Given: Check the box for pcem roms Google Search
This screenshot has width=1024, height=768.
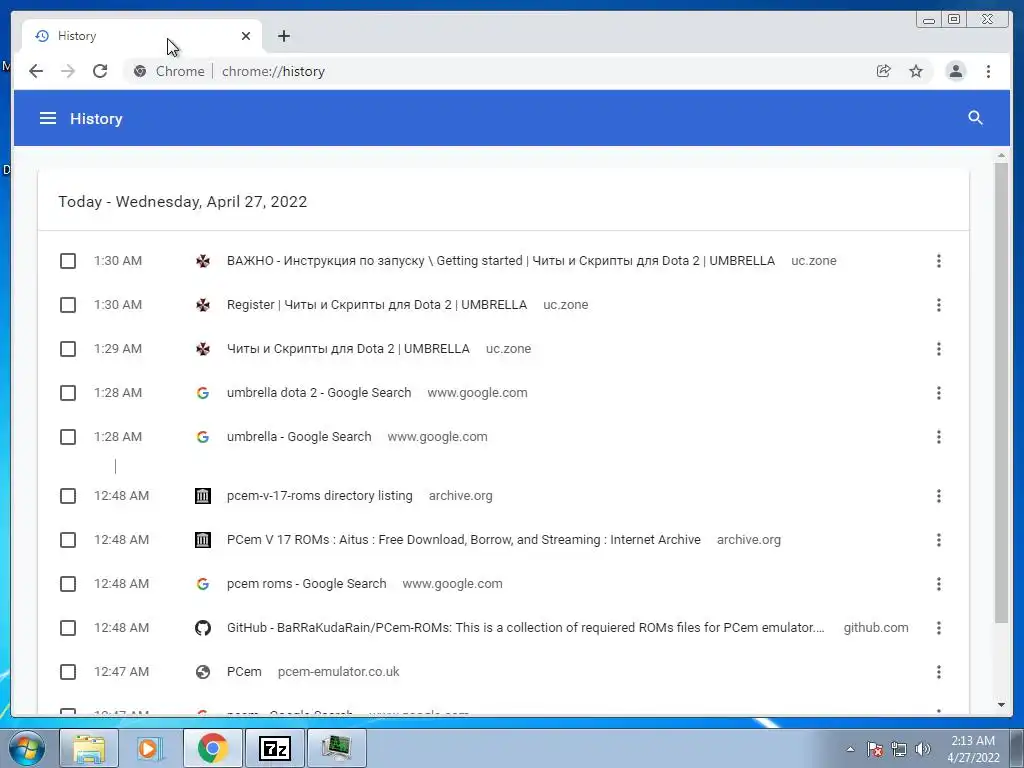Looking at the screenshot, I should (68, 584).
